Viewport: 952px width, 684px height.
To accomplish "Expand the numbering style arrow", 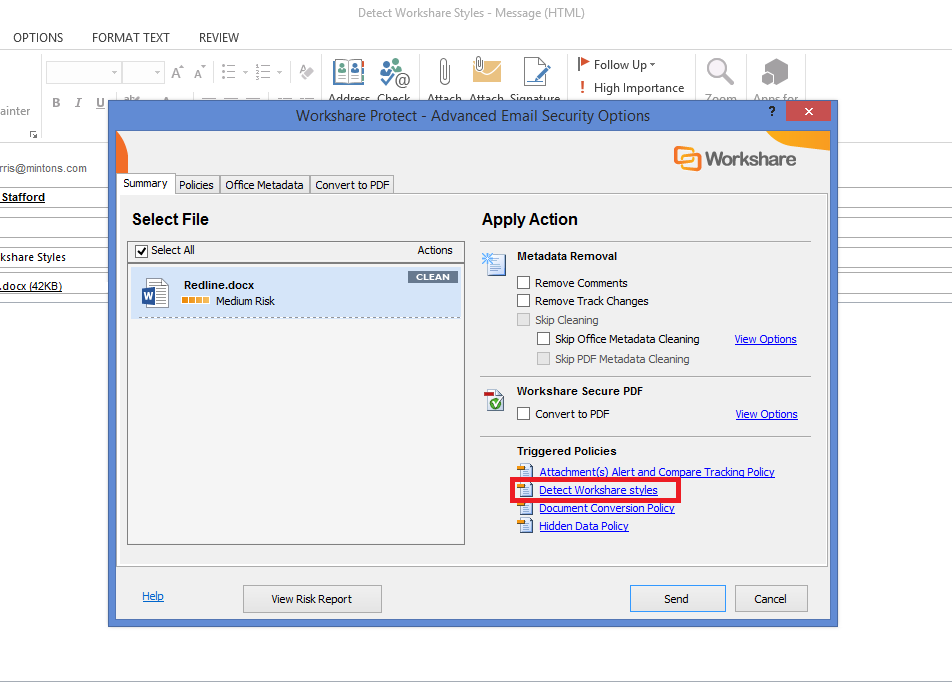I will tap(279, 73).
